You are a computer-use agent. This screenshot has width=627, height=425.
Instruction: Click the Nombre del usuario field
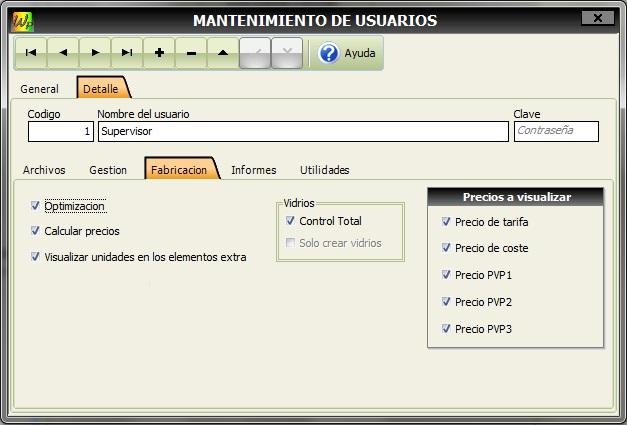pos(303,131)
